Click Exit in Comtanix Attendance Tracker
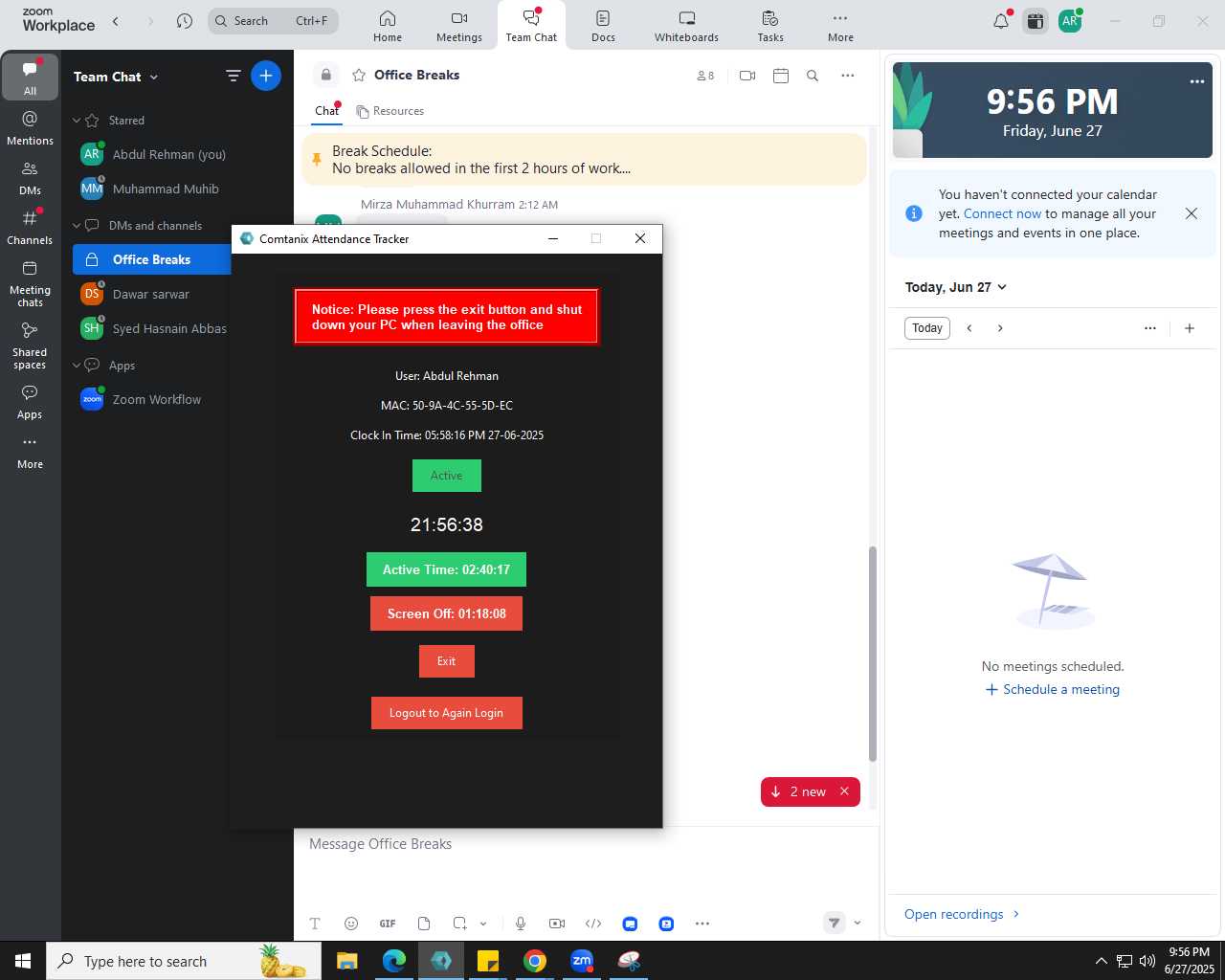This screenshot has width=1225, height=980. tap(446, 661)
